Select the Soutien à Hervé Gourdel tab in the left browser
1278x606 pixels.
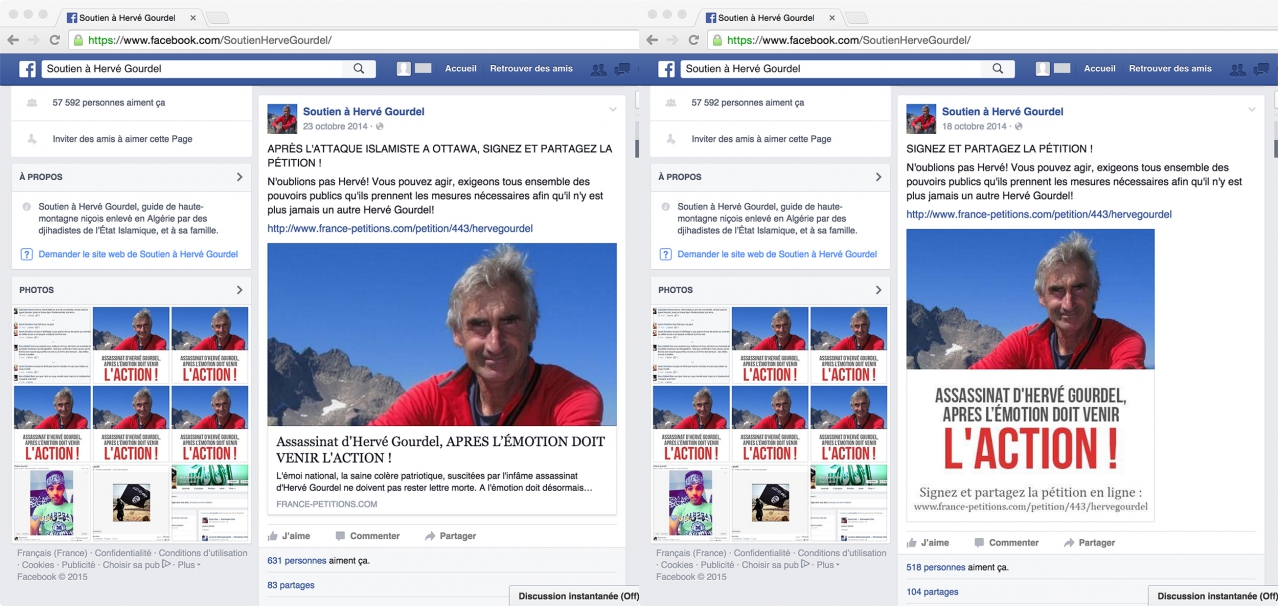(x=130, y=18)
